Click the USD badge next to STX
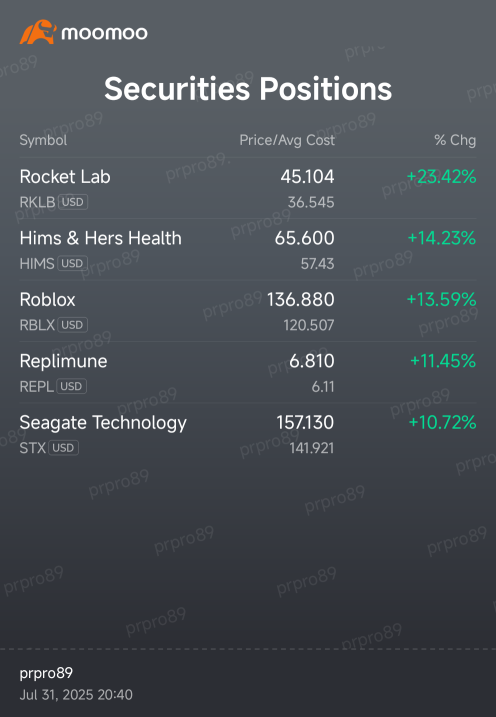This screenshot has height=717, width=496. pos(64,448)
